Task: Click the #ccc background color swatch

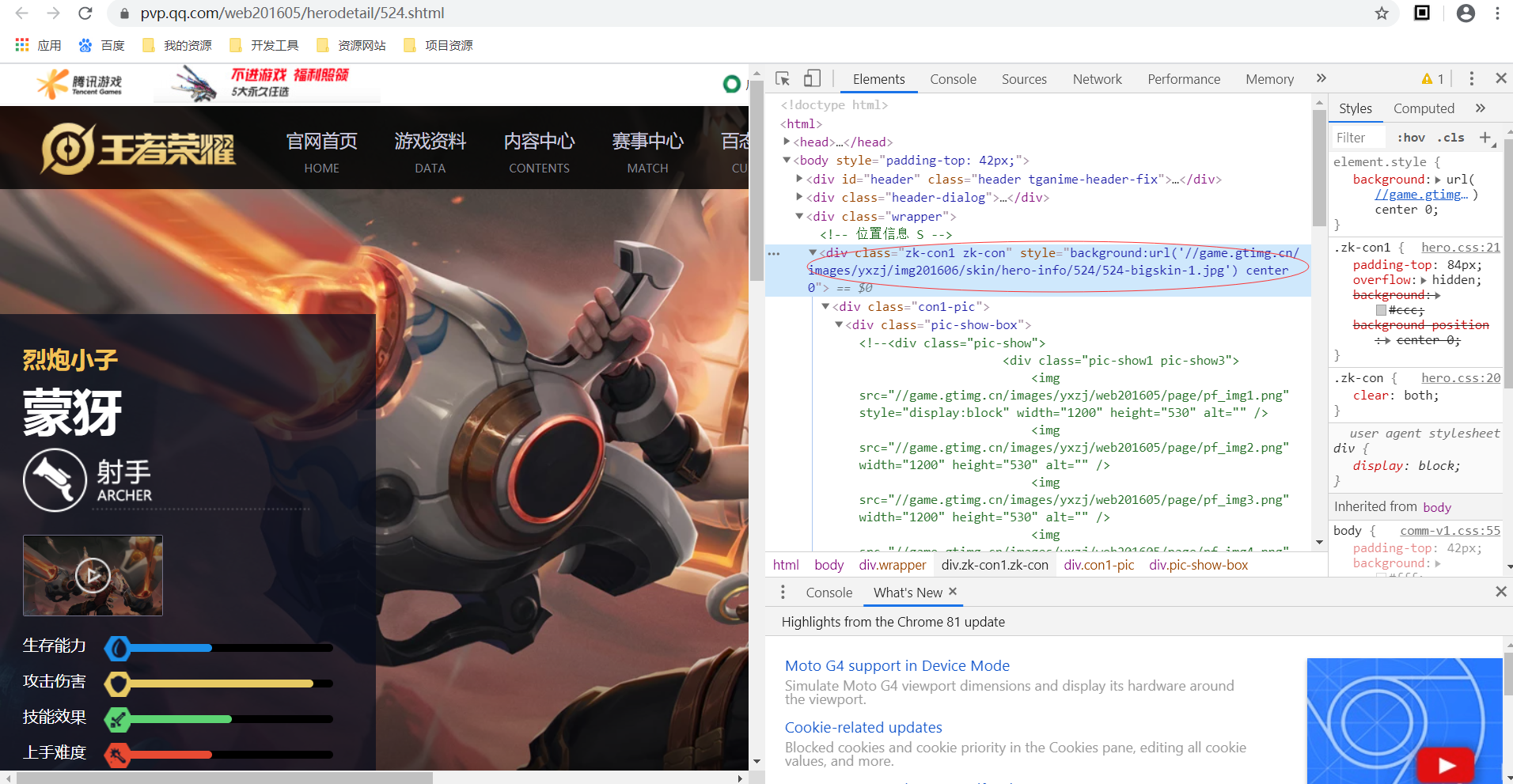Action: (1381, 310)
